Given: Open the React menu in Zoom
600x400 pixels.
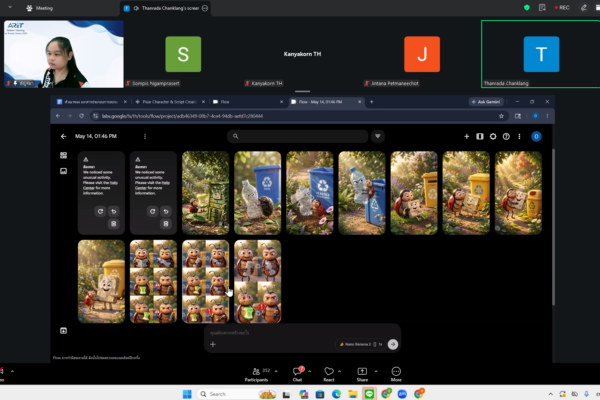Looking at the screenshot, I should pyautogui.click(x=329, y=374).
